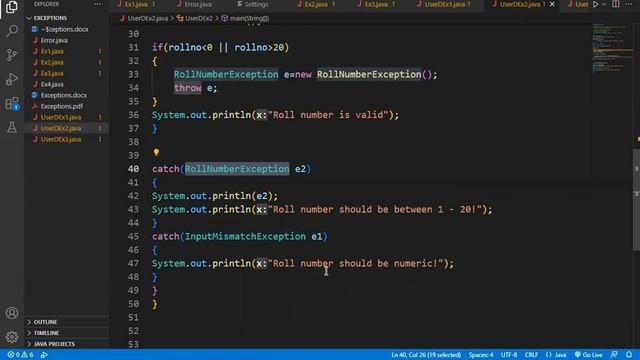Image resolution: width=640 pixels, height=360 pixels.
Task: Open Ex2.java in the explorer
Action: (52, 62)
